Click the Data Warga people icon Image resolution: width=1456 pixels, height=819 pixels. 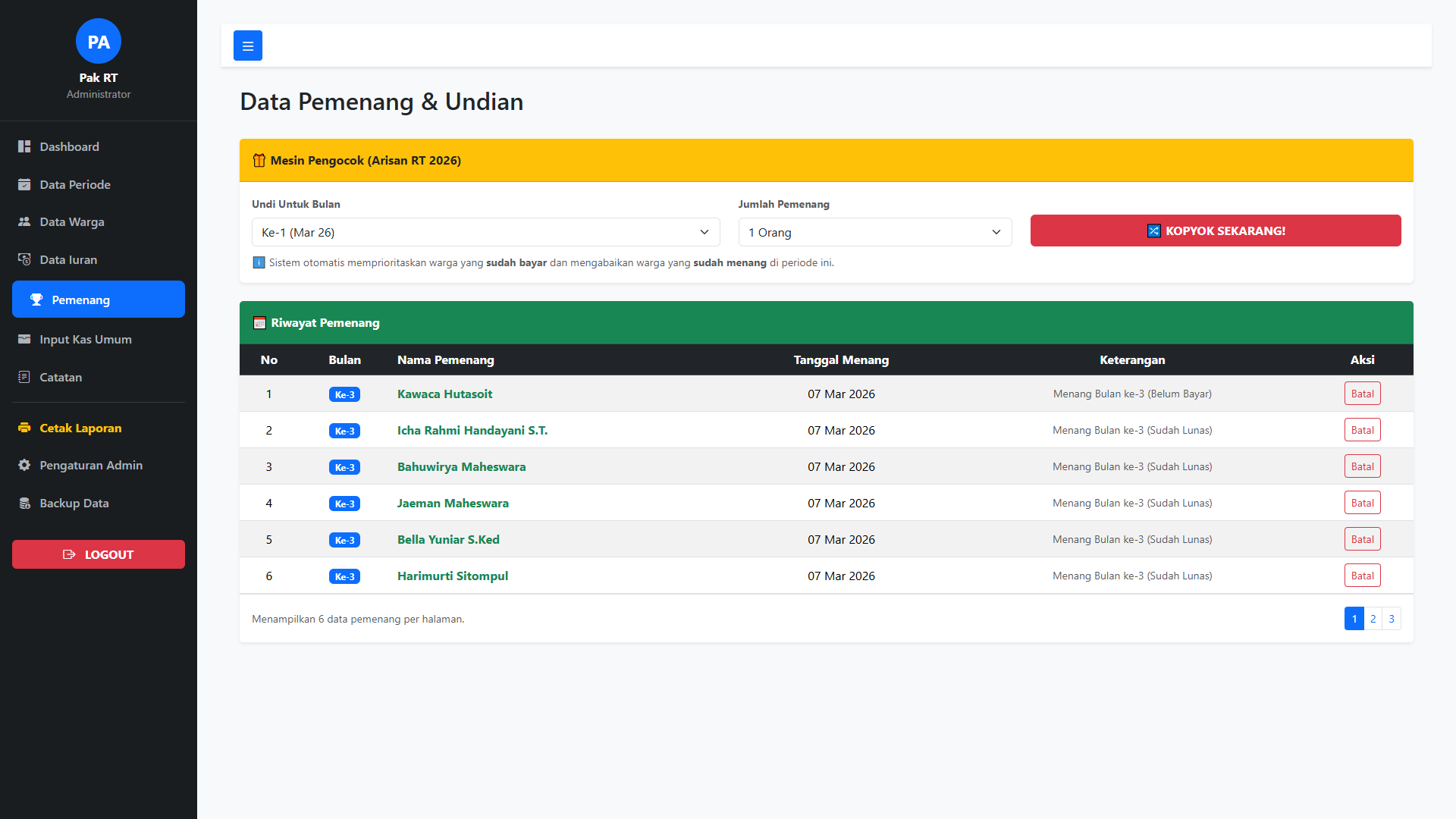pyautogui.click(x=24, y=221)
